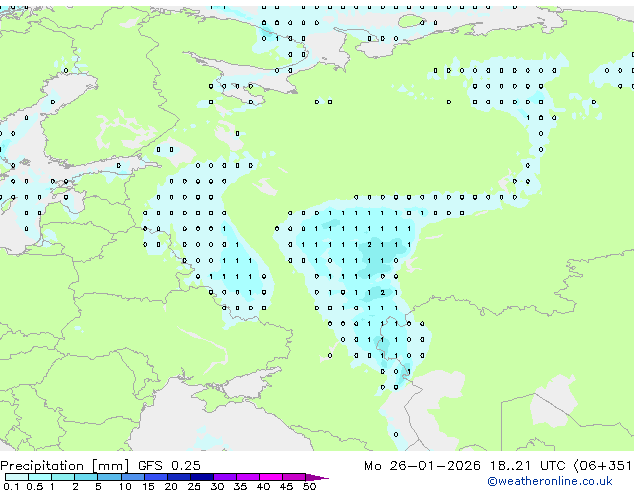Viewport: 634px width, 490px height.
Task: Click the '30' legend scale label
Action: coord(217,486)
